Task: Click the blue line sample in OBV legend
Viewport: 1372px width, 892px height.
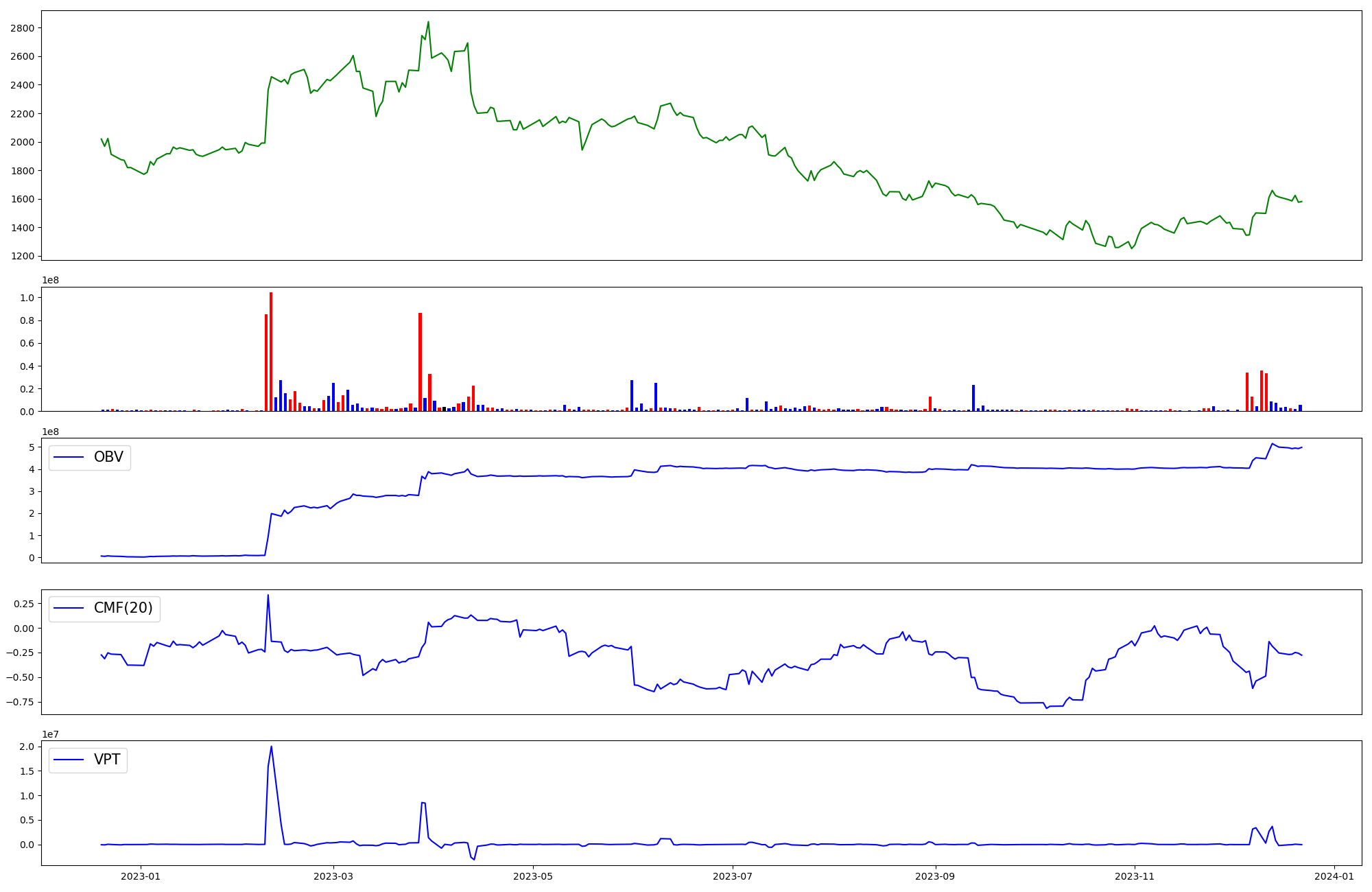Action: point(69,458)
